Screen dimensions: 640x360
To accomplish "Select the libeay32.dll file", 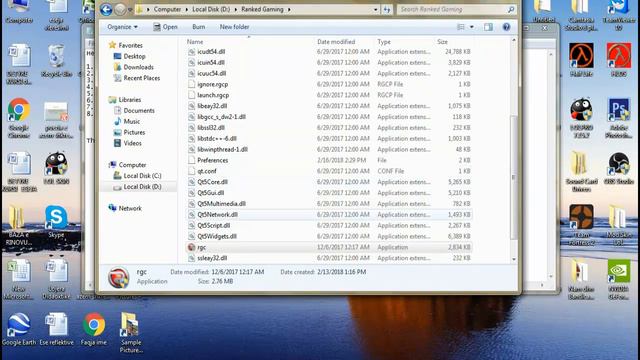I will [x=329, y=106].
